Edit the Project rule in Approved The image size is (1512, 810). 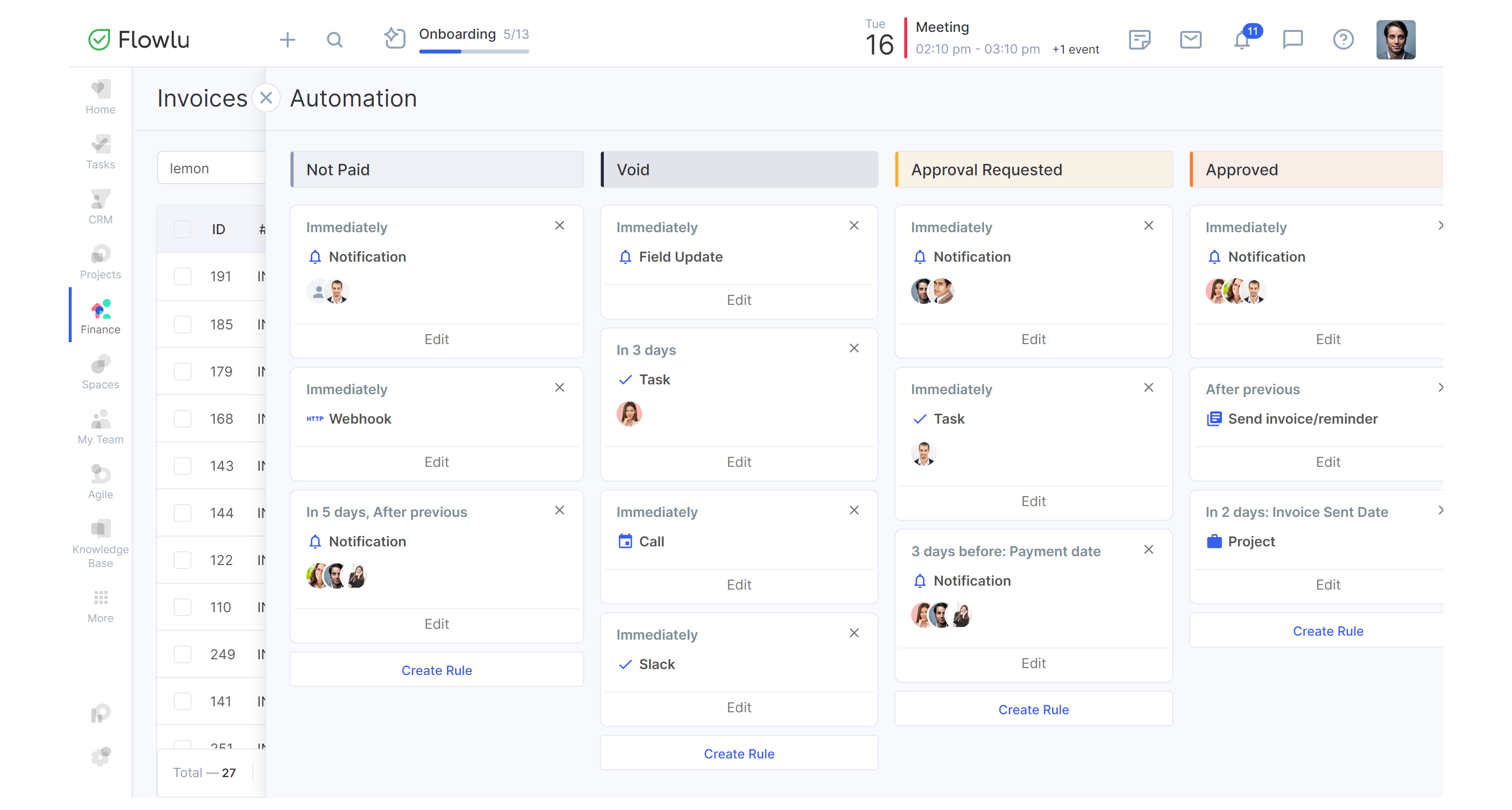[x=1328, y=585]
